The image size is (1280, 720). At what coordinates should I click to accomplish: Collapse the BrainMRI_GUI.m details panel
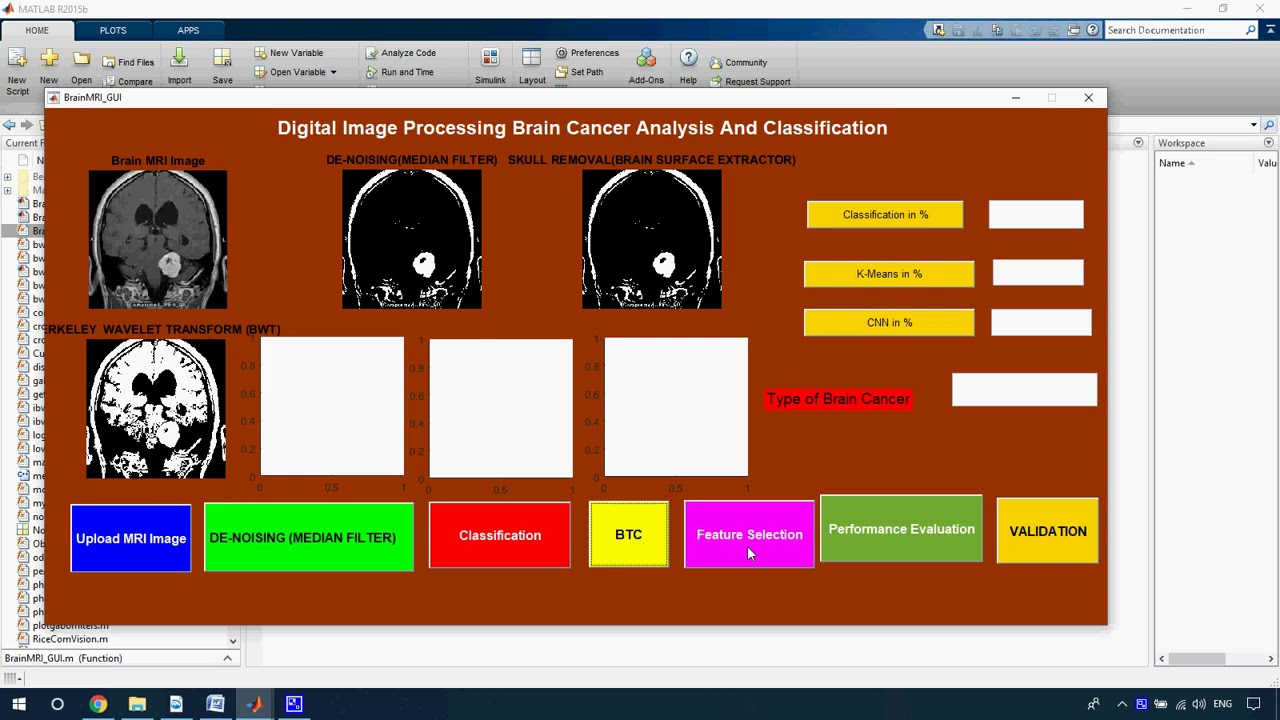pos(227,658)
